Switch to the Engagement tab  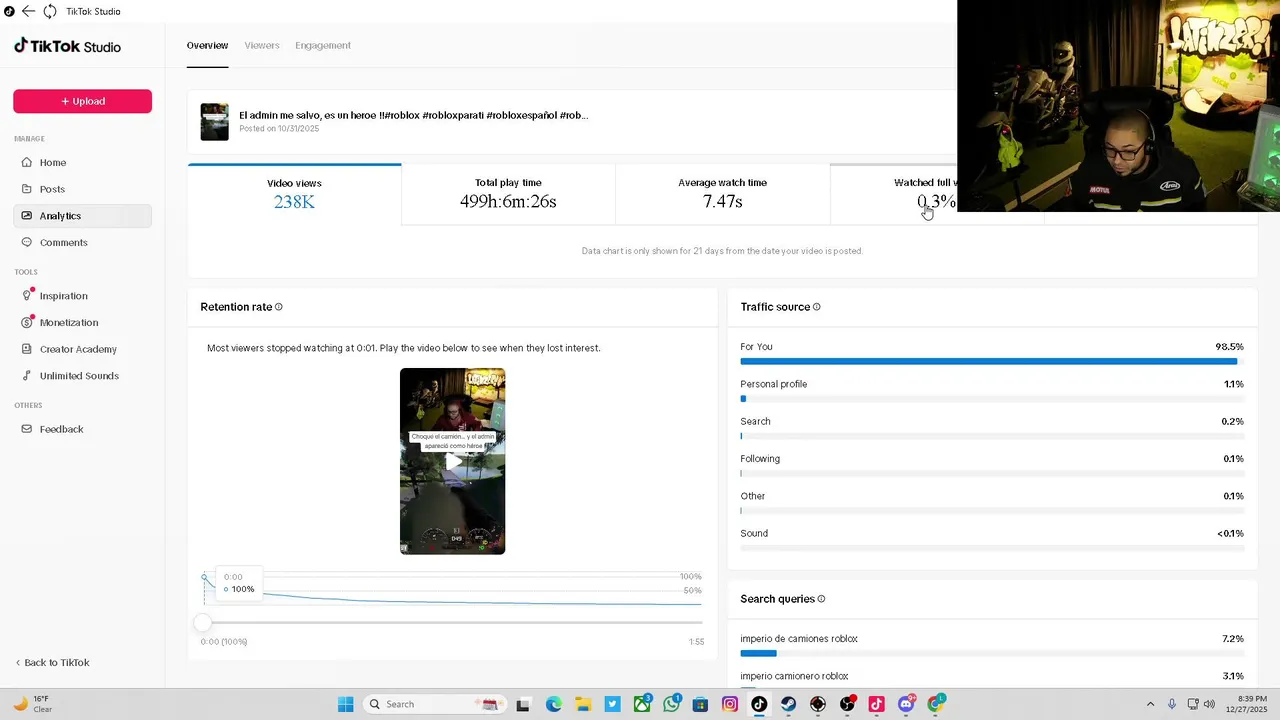(x=323, y=45)
